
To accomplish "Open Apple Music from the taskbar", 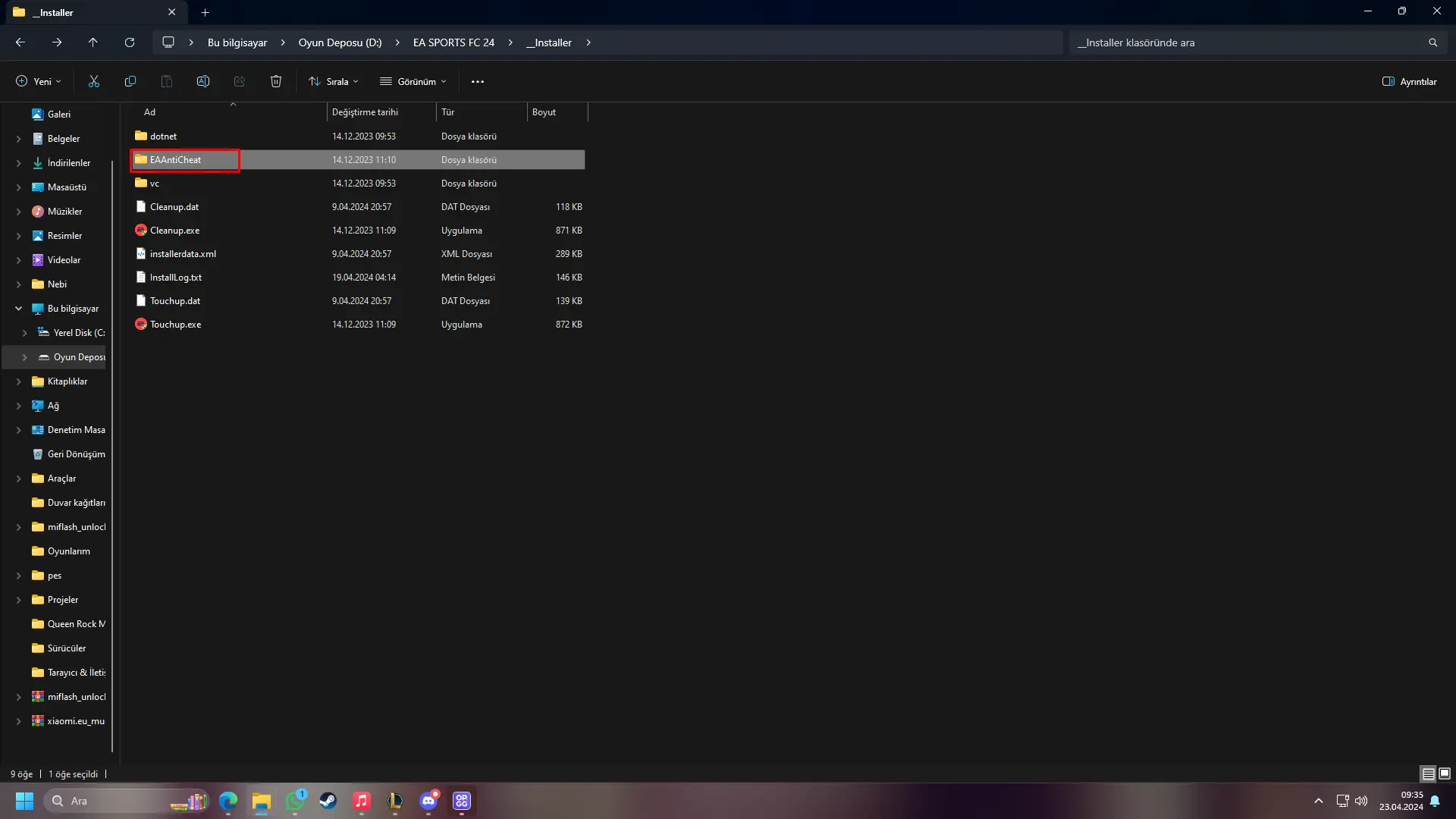I will (x=362, y=801).
